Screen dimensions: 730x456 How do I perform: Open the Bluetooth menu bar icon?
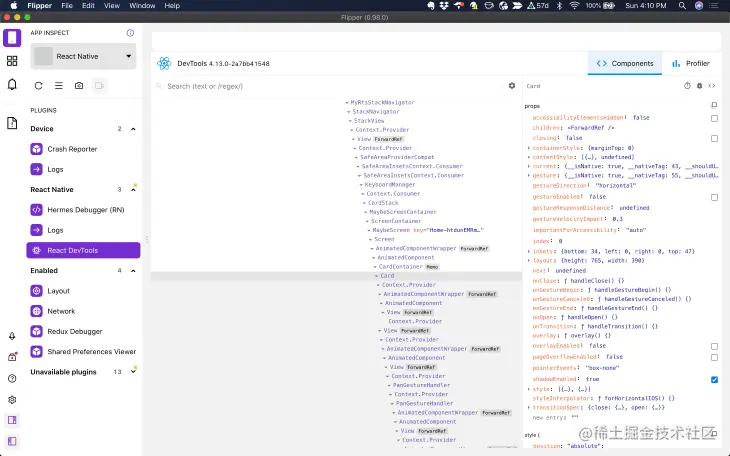coord(560,6)
